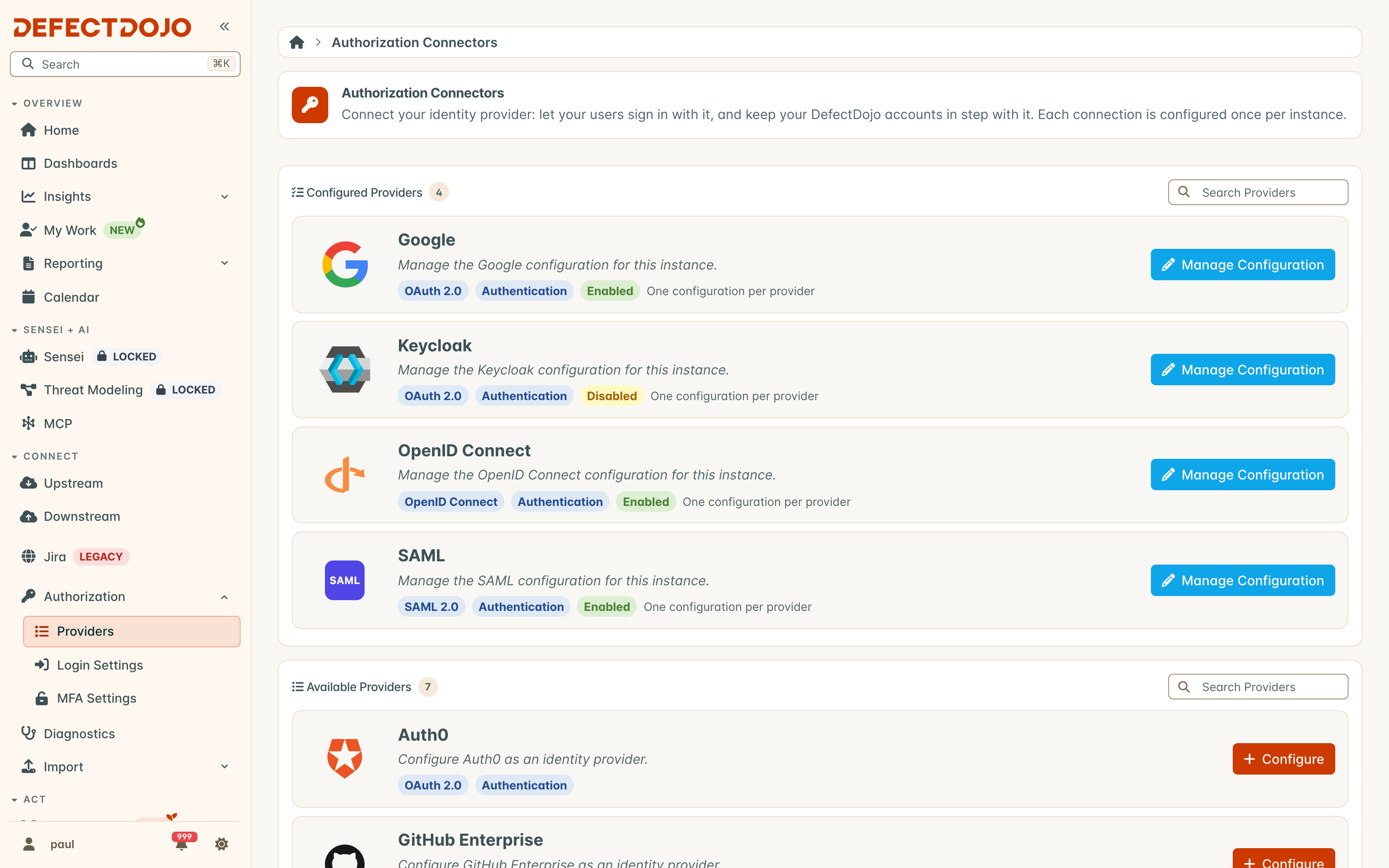The height and width of the screenshot is (868, 1389).
Task: Click the Keycloak logo icon
Action: coord(345,370)
